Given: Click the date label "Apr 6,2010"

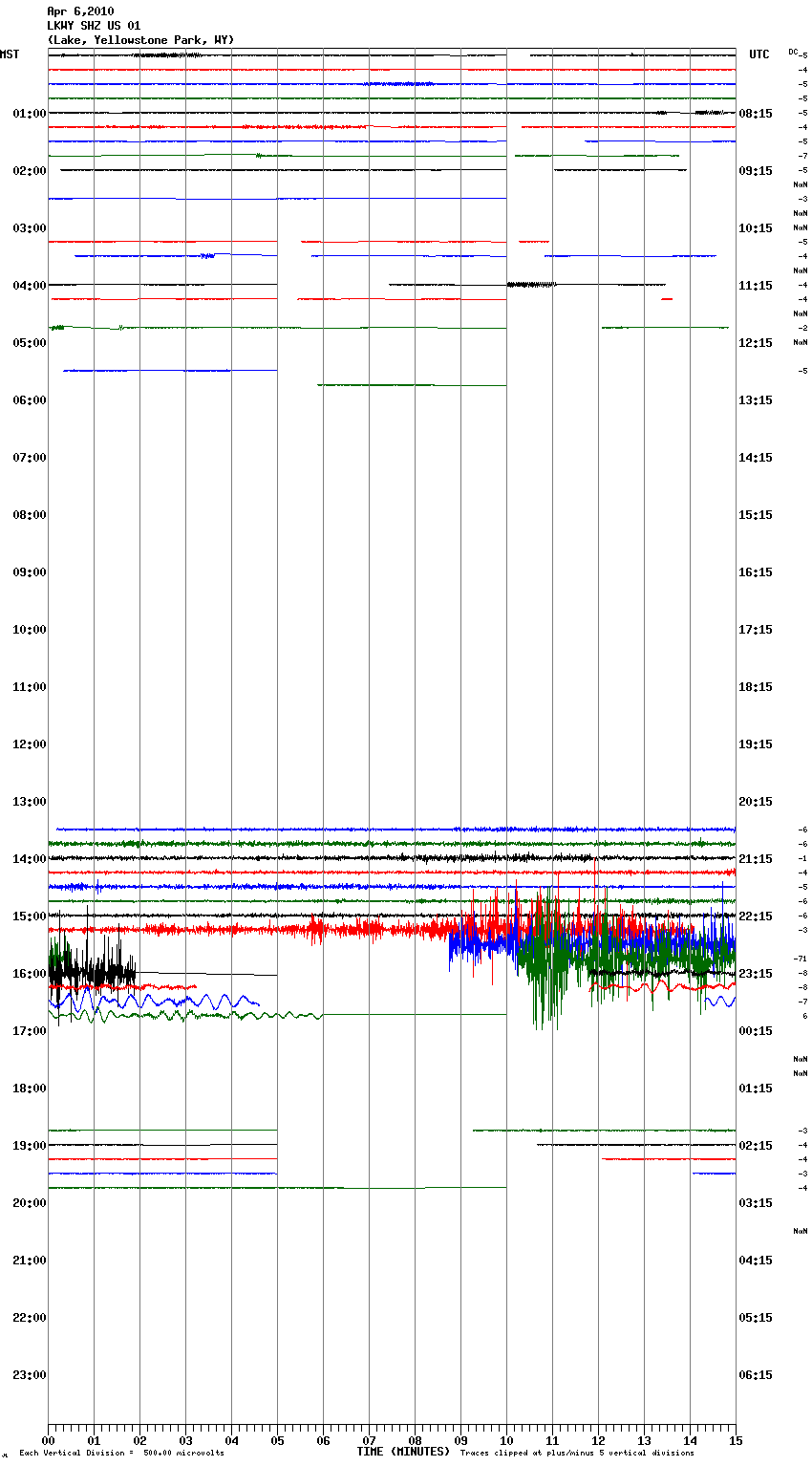Looking at the screenshot, I should (x=80, y=11).
